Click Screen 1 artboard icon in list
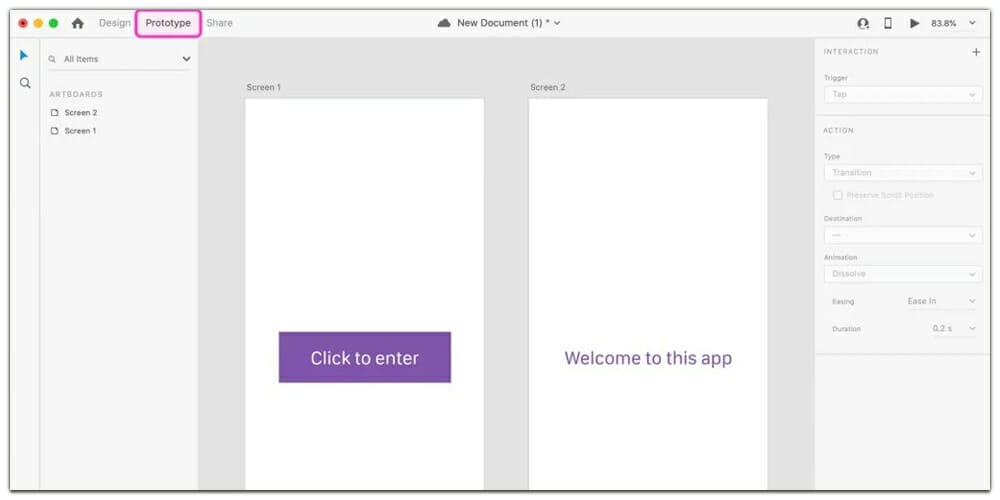This screenshot has width=1000, height=500. click(54, 131)
